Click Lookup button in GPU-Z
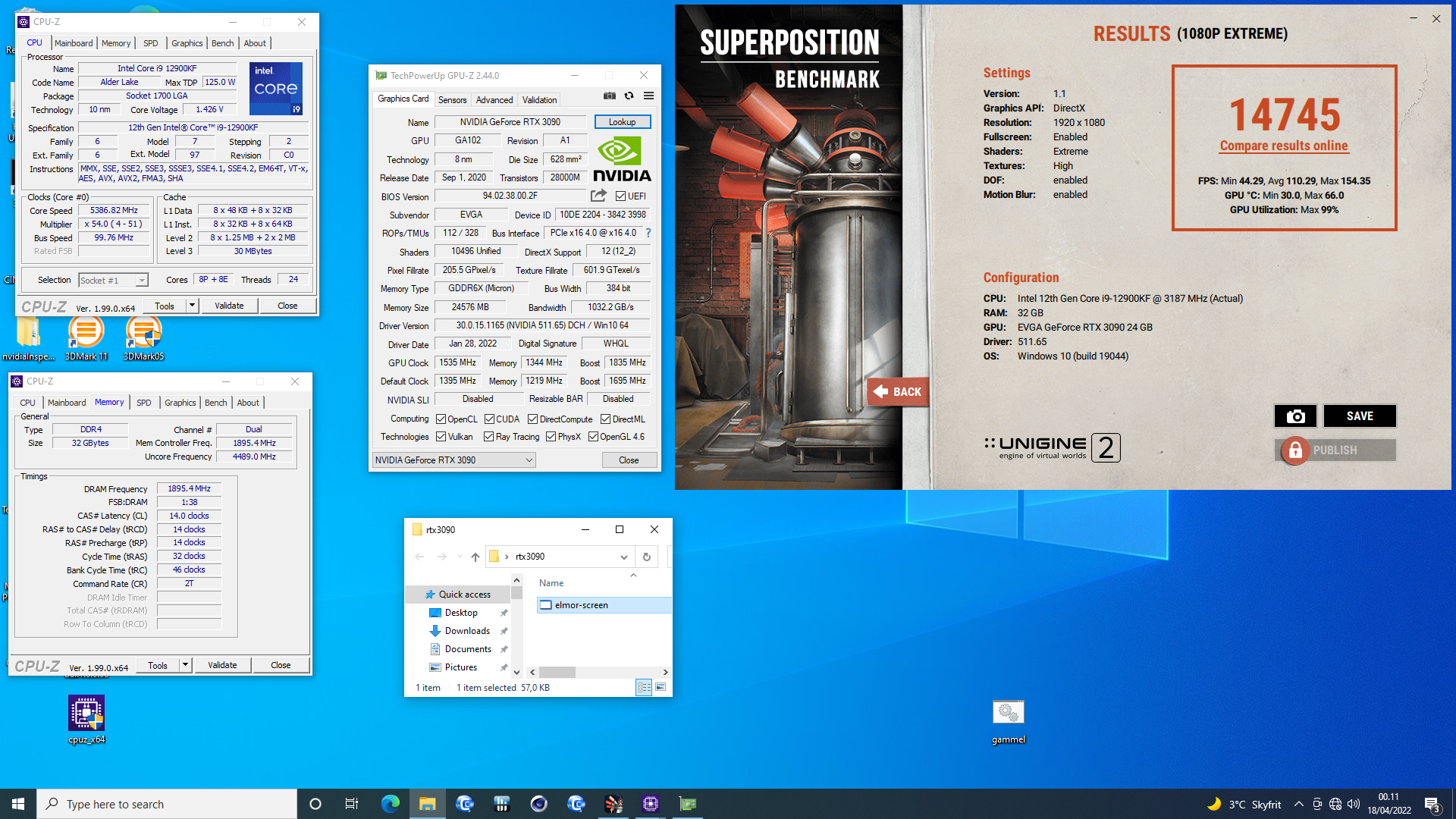 (622, 122)
